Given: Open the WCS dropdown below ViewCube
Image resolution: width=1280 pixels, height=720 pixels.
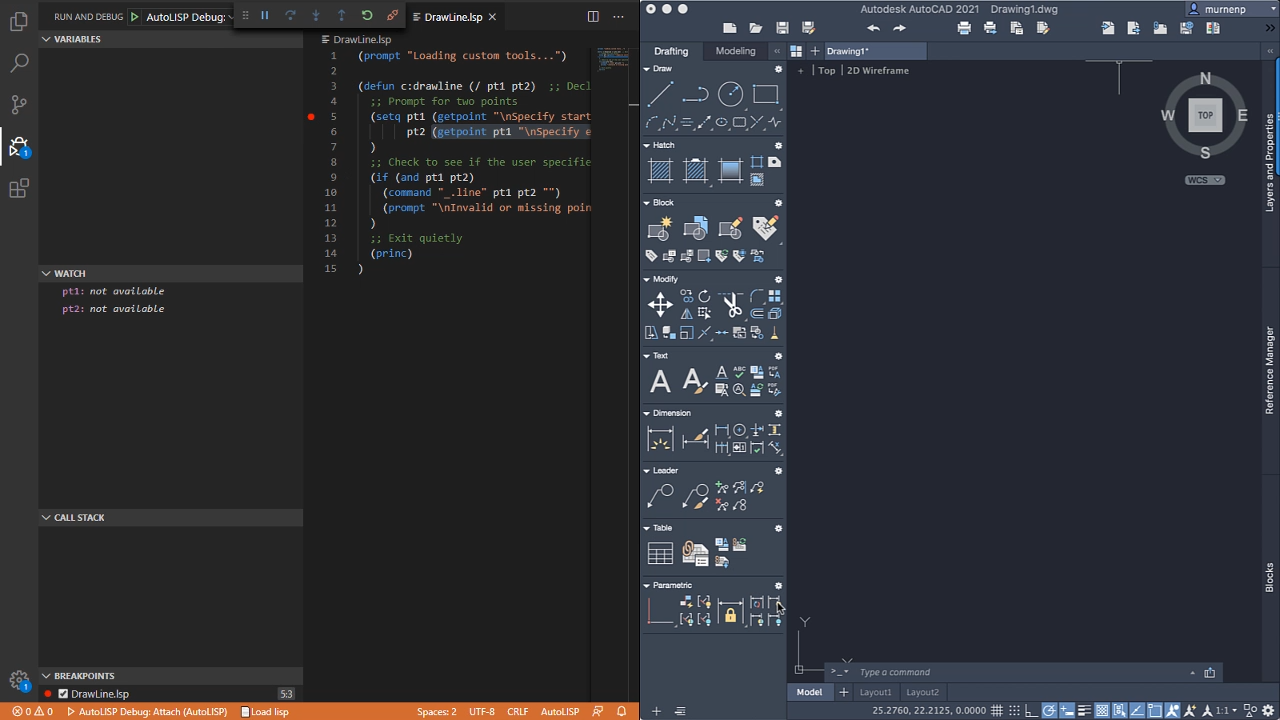Looking at the screenshot, I should (1204, 180).
